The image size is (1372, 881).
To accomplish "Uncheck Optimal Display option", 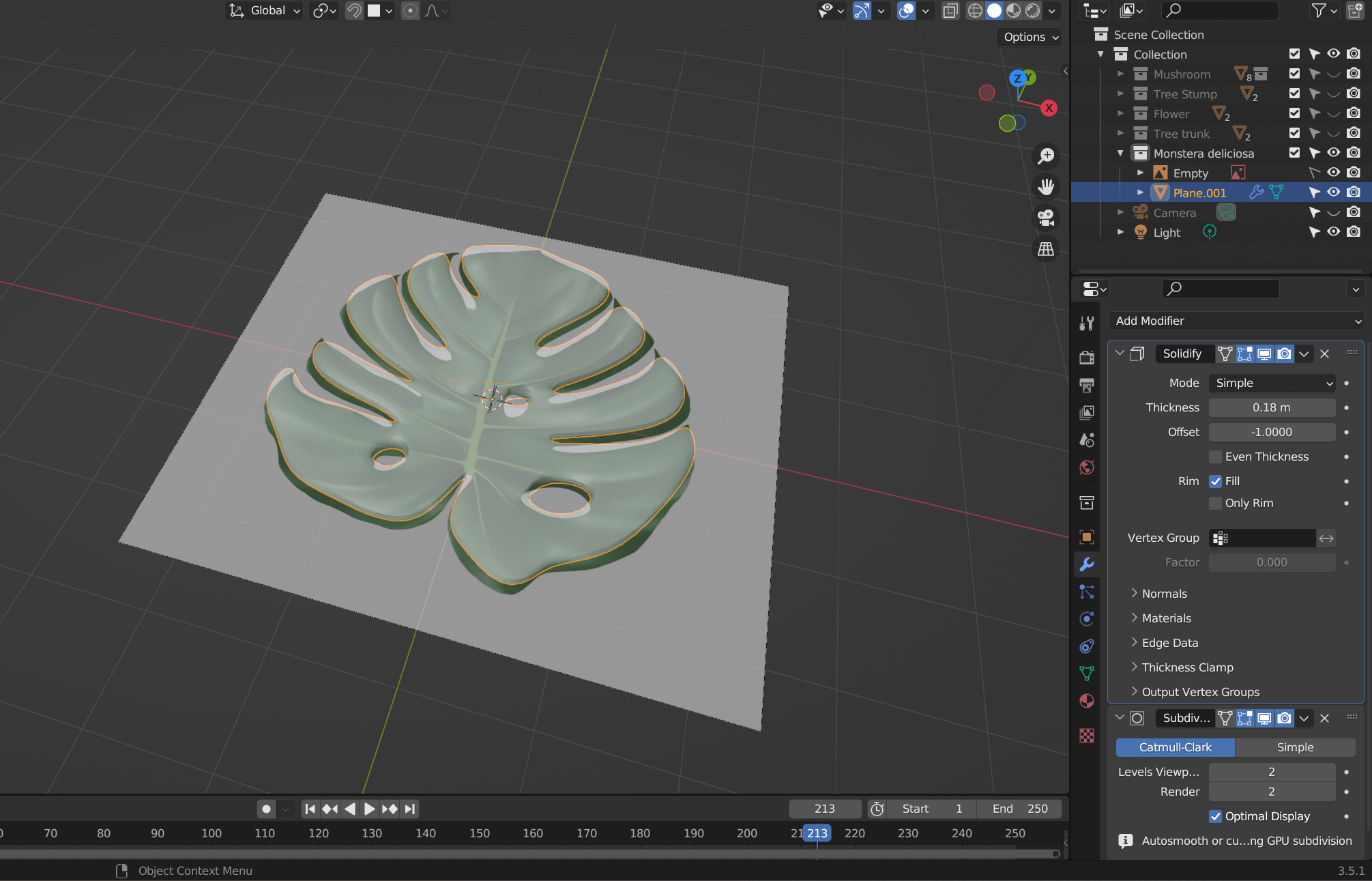I will [1215, 816].
